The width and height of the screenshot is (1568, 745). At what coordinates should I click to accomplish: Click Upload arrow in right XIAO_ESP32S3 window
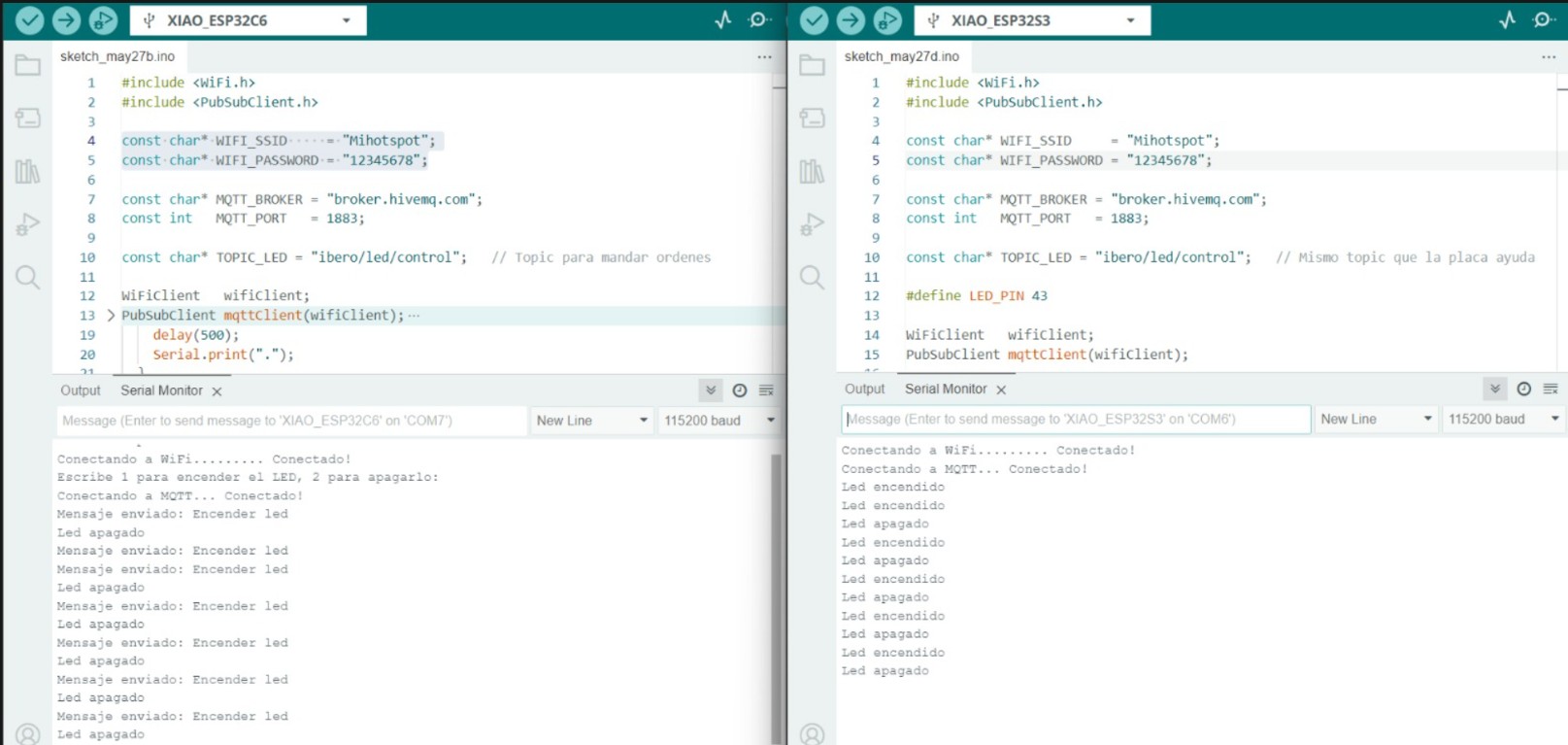coord(851,19)
